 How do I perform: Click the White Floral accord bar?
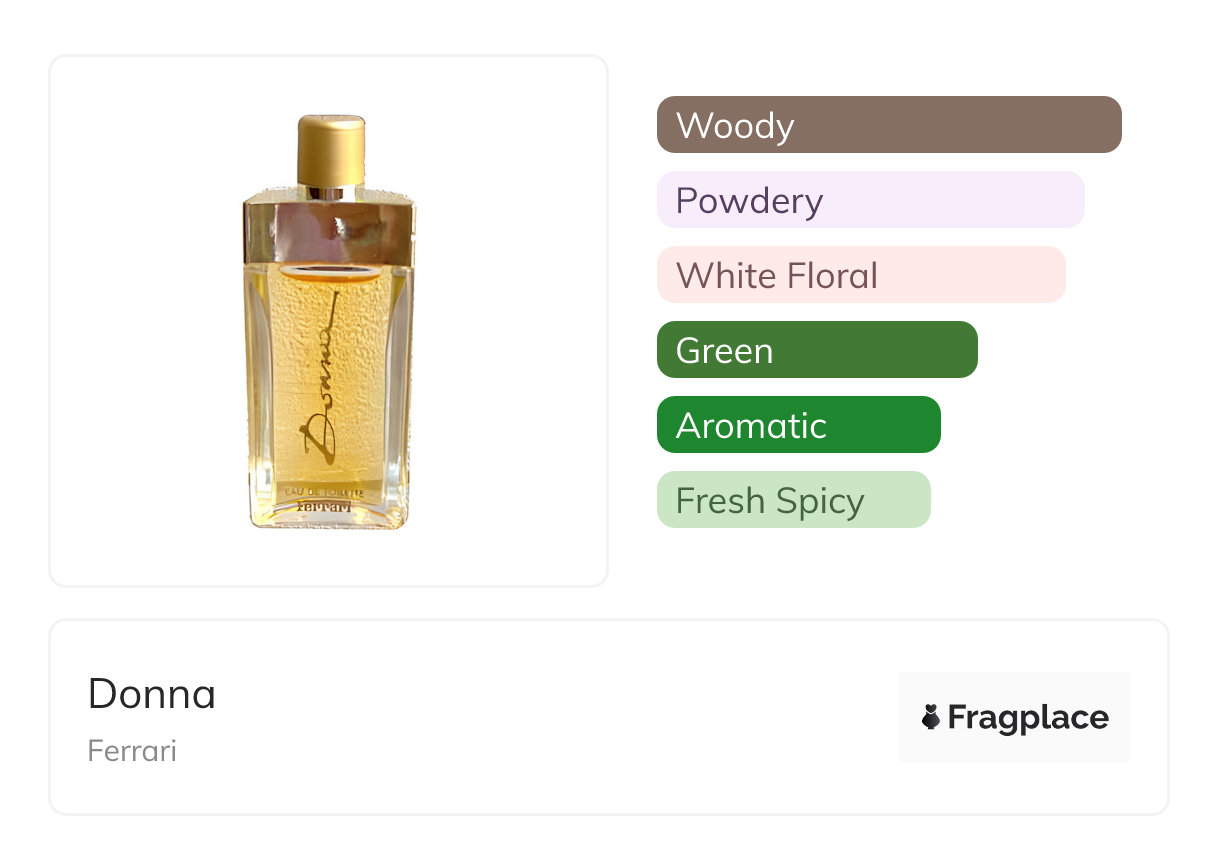point(860,275)
